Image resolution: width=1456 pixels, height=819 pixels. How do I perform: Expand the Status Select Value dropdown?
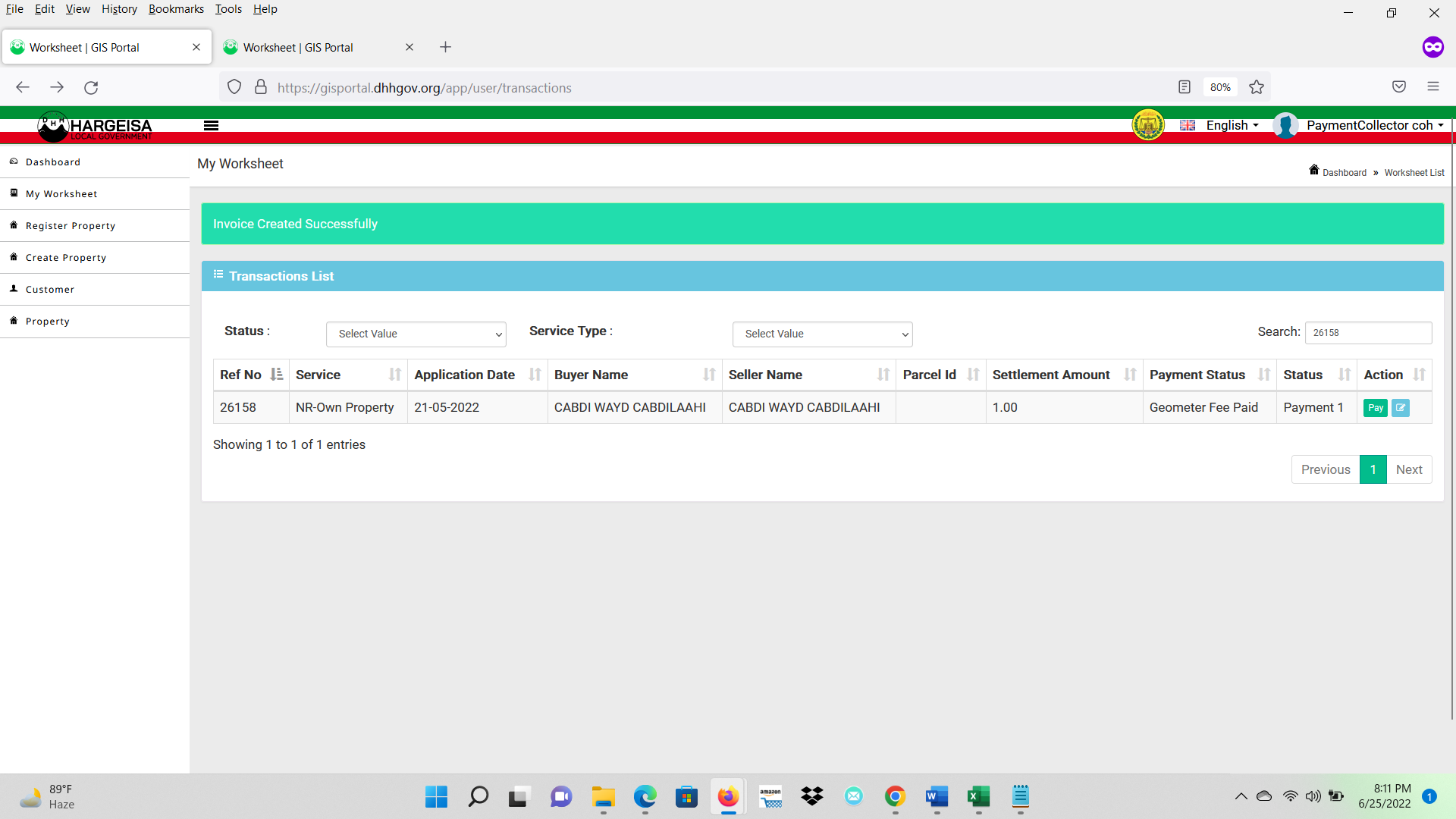click(416, 334)
